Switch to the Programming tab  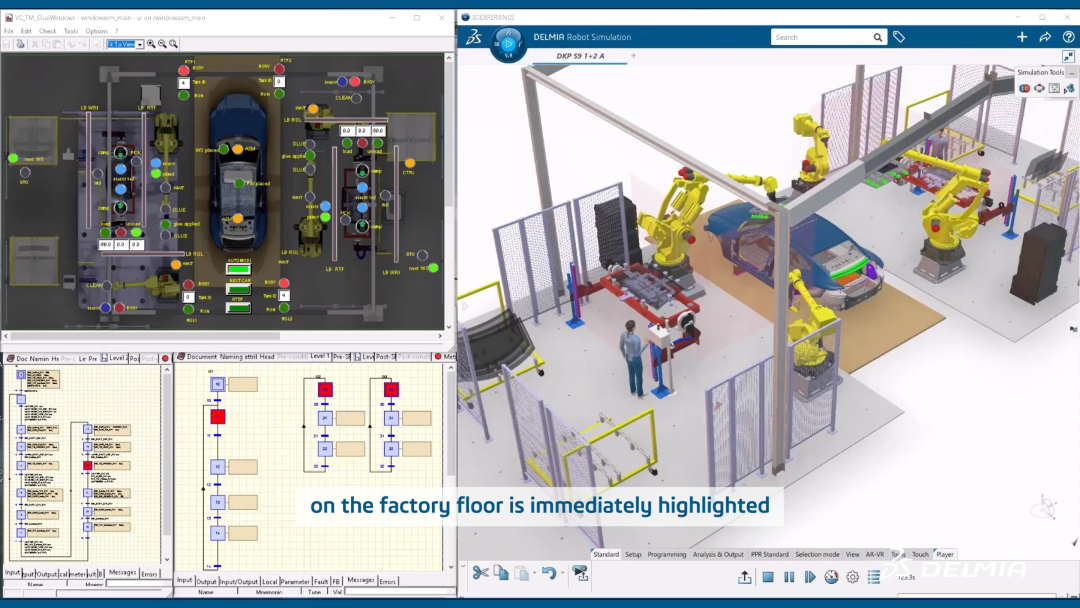[667, 554]
